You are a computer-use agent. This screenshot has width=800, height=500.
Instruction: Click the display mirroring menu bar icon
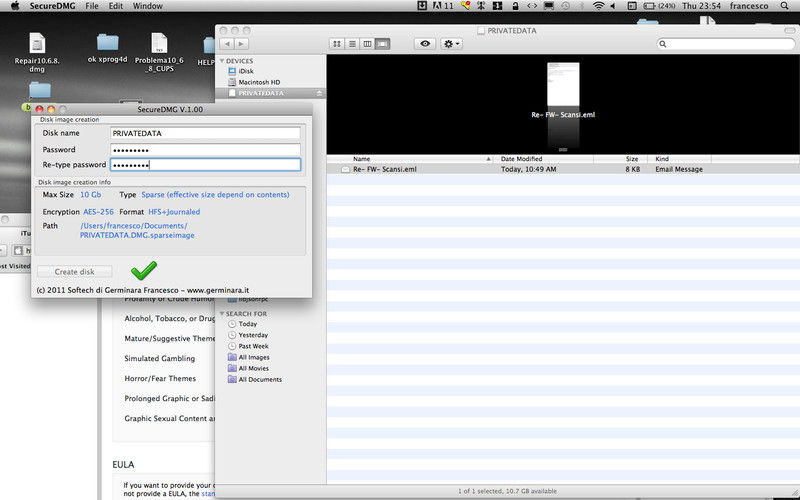click(549, 6)
